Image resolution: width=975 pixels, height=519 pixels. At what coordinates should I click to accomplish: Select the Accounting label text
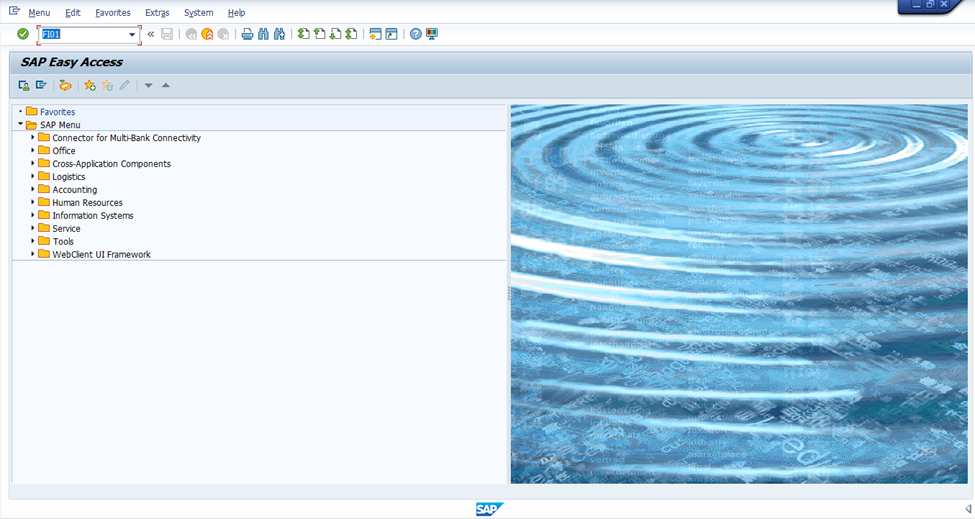tap(75, 190)
